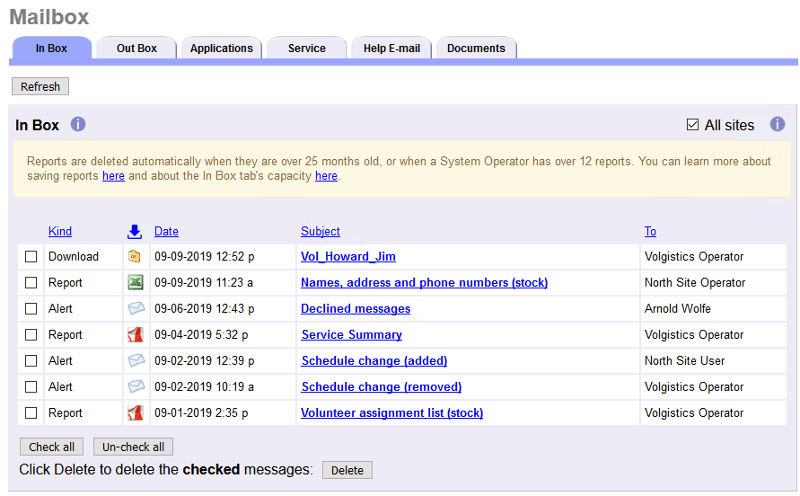
Task: Click the envelope icon in Schedule change (removed) row
Action: (x=136, y=386)
